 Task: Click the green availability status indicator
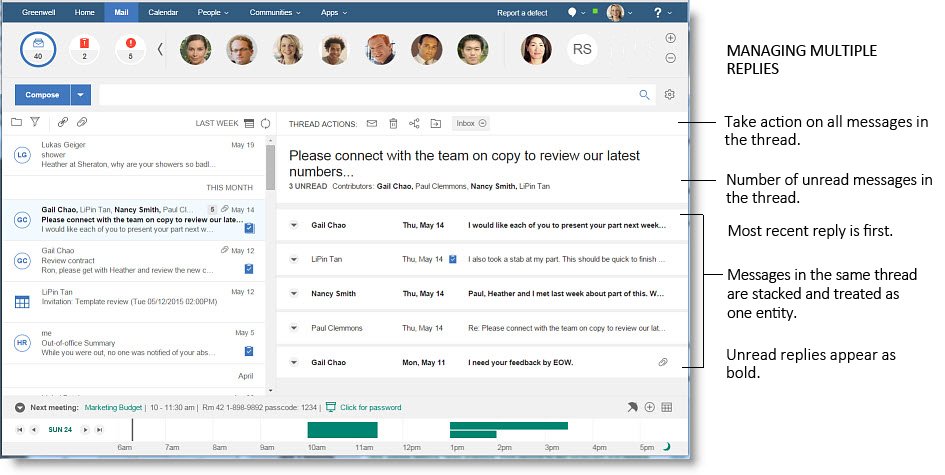click(x=595, y=11)
